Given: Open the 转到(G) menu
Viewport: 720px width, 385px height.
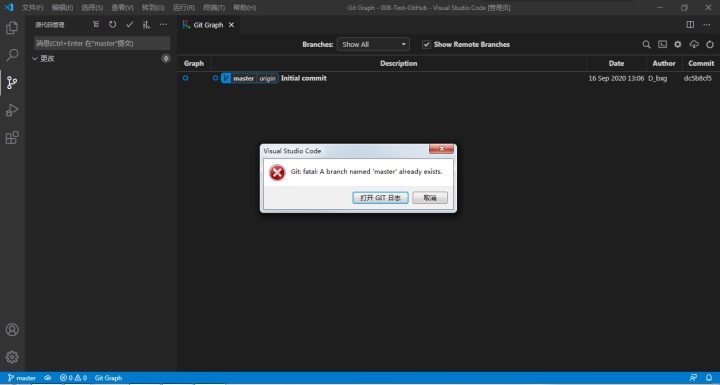Looking at the screenshot, I should pyautogui.click(x=153, y=8).
